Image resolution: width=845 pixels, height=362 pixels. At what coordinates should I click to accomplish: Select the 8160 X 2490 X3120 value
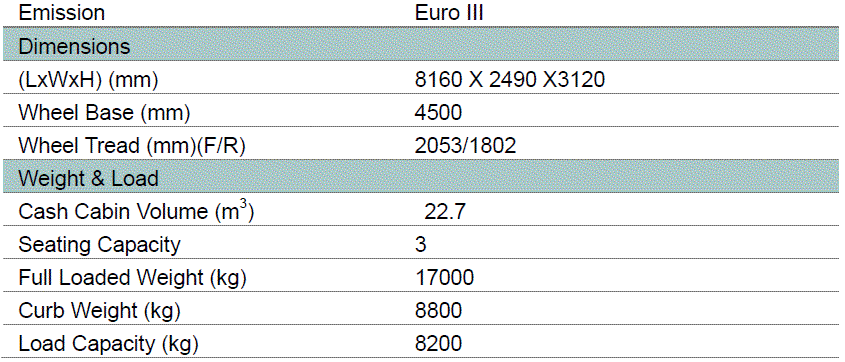(x=510, y=80)
